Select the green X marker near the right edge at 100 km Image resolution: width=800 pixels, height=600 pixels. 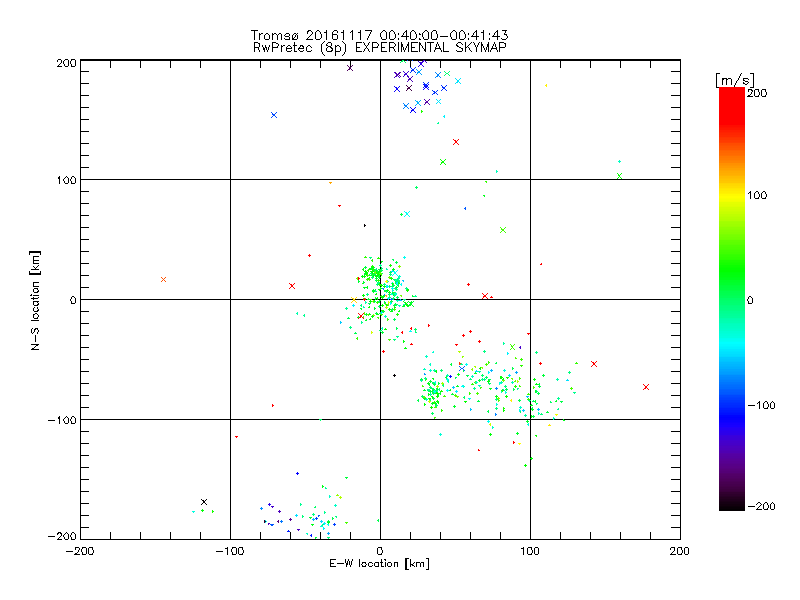[x=619, y=176]
